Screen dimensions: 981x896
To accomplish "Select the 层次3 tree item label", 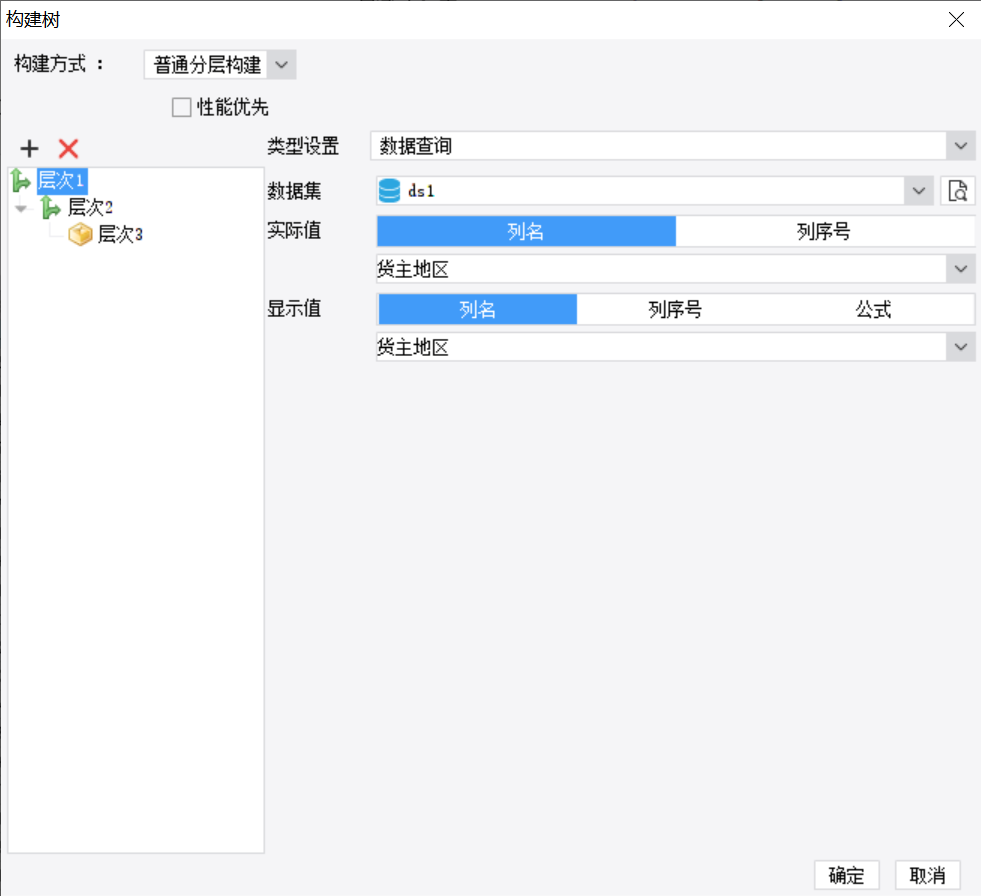I will pyautogui.click(x=120, y=235).
